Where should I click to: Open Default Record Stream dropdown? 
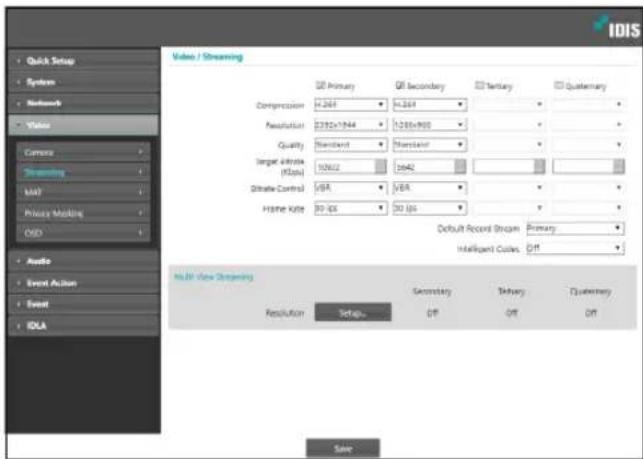click(x=575, y=228)
